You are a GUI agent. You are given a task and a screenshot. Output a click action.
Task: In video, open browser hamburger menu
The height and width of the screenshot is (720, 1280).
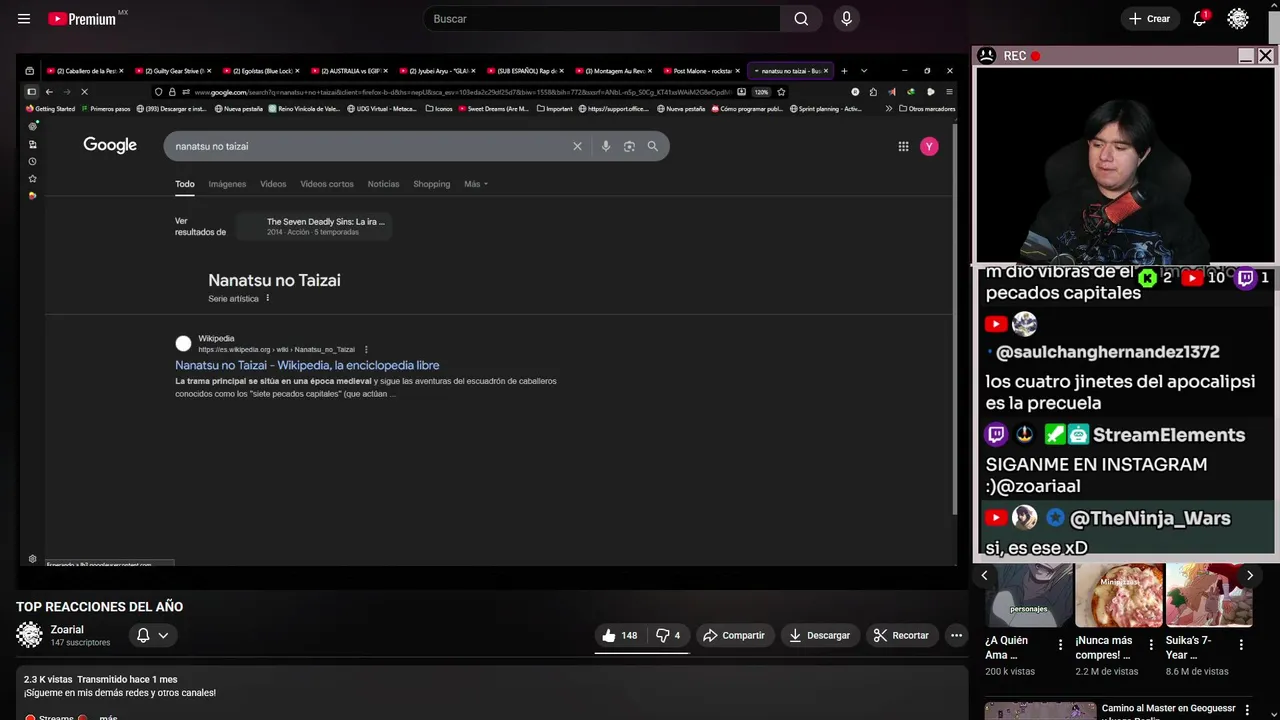point(949,92)
